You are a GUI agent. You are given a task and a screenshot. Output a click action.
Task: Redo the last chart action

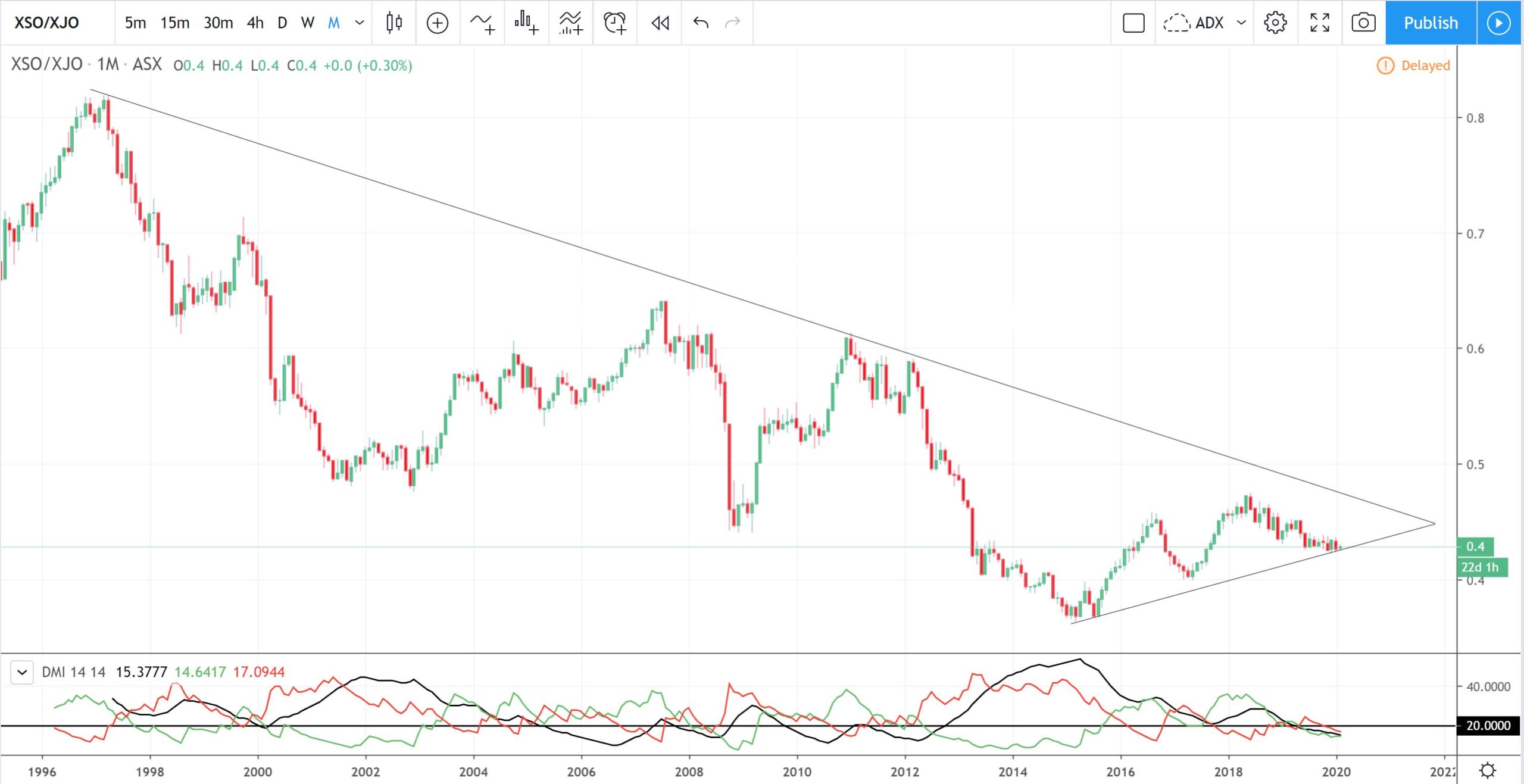pos(732,23)
